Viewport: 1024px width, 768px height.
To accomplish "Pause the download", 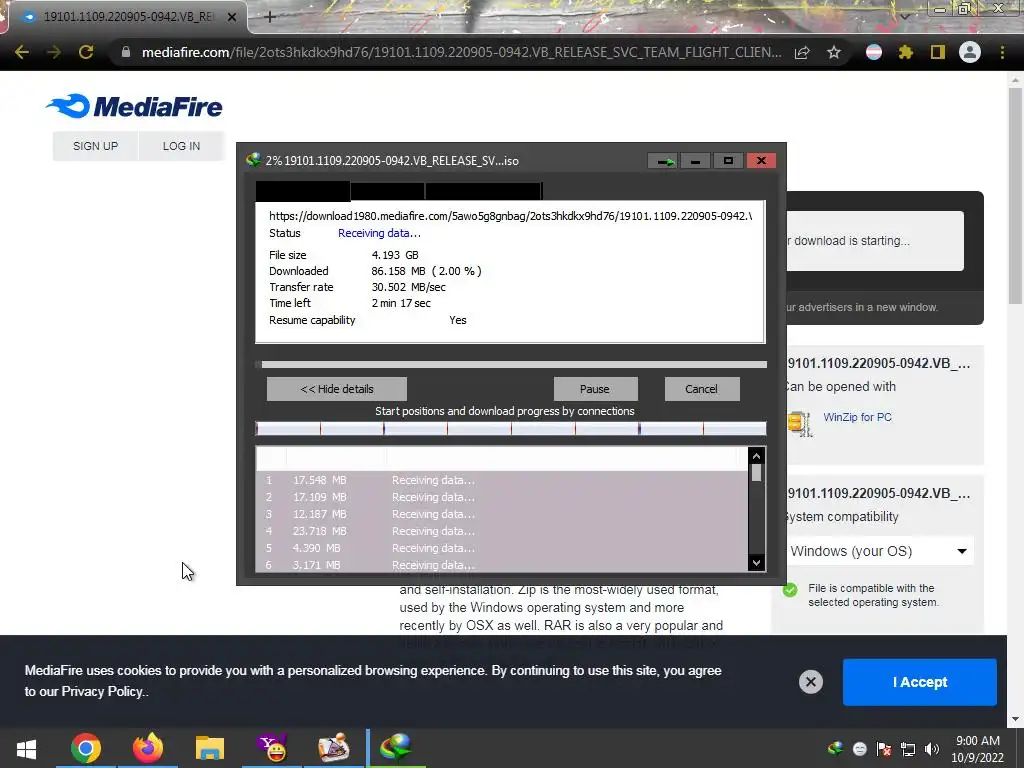I will tap(595, 389).
